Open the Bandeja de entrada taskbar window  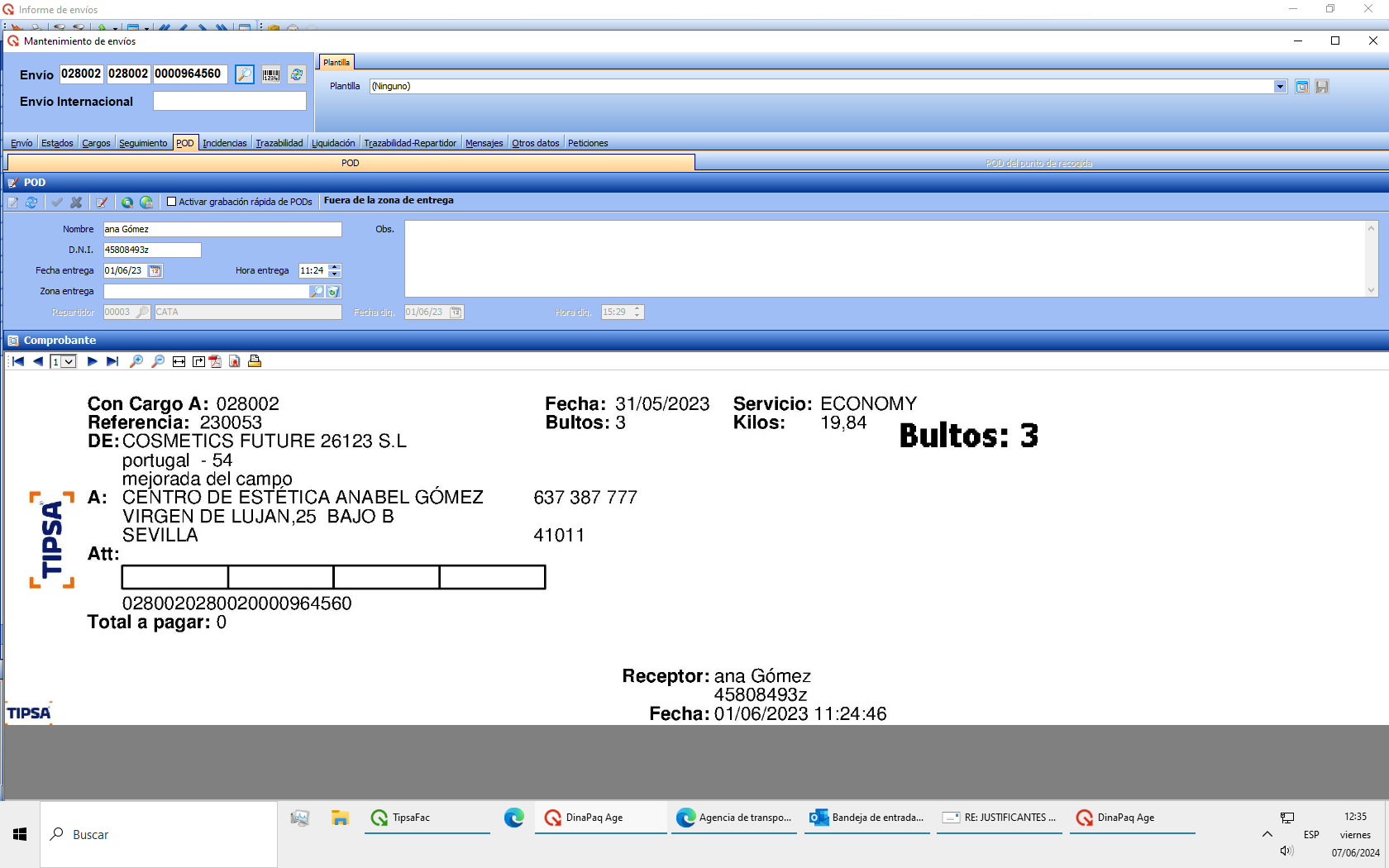[867, 818]
